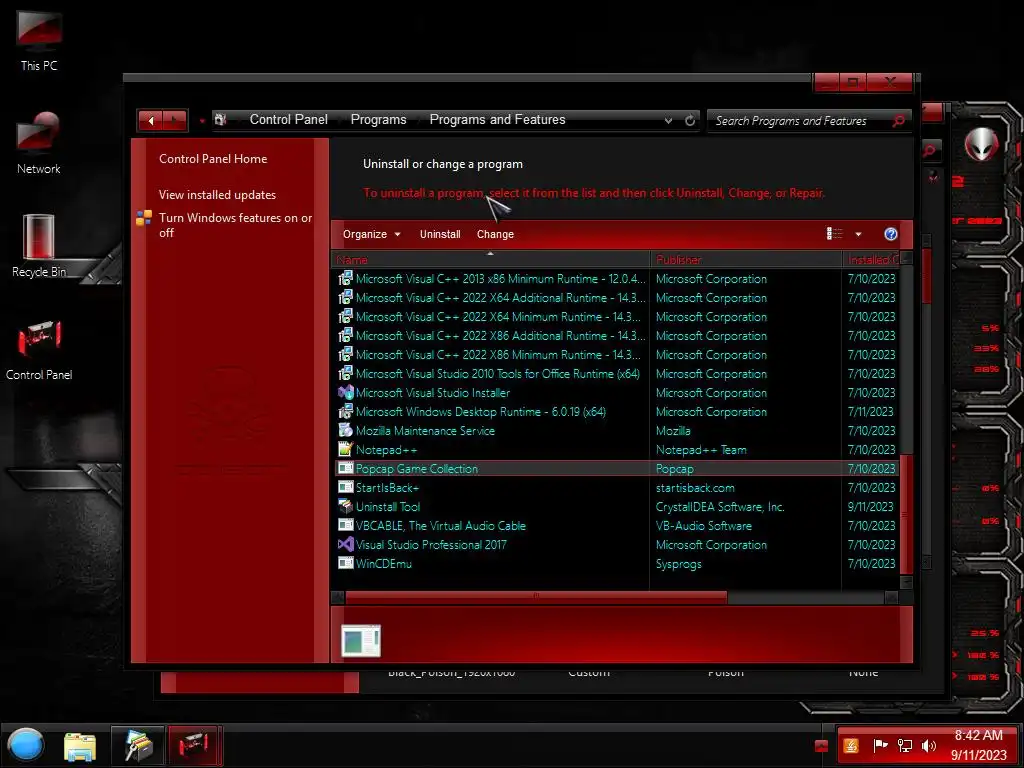Click the address bar location icon
Screen dimensions: 1024x768
tap(221, 120)
